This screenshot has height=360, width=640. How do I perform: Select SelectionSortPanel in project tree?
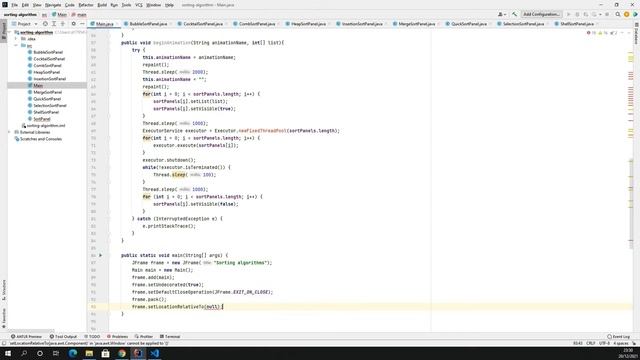point(50,105)
